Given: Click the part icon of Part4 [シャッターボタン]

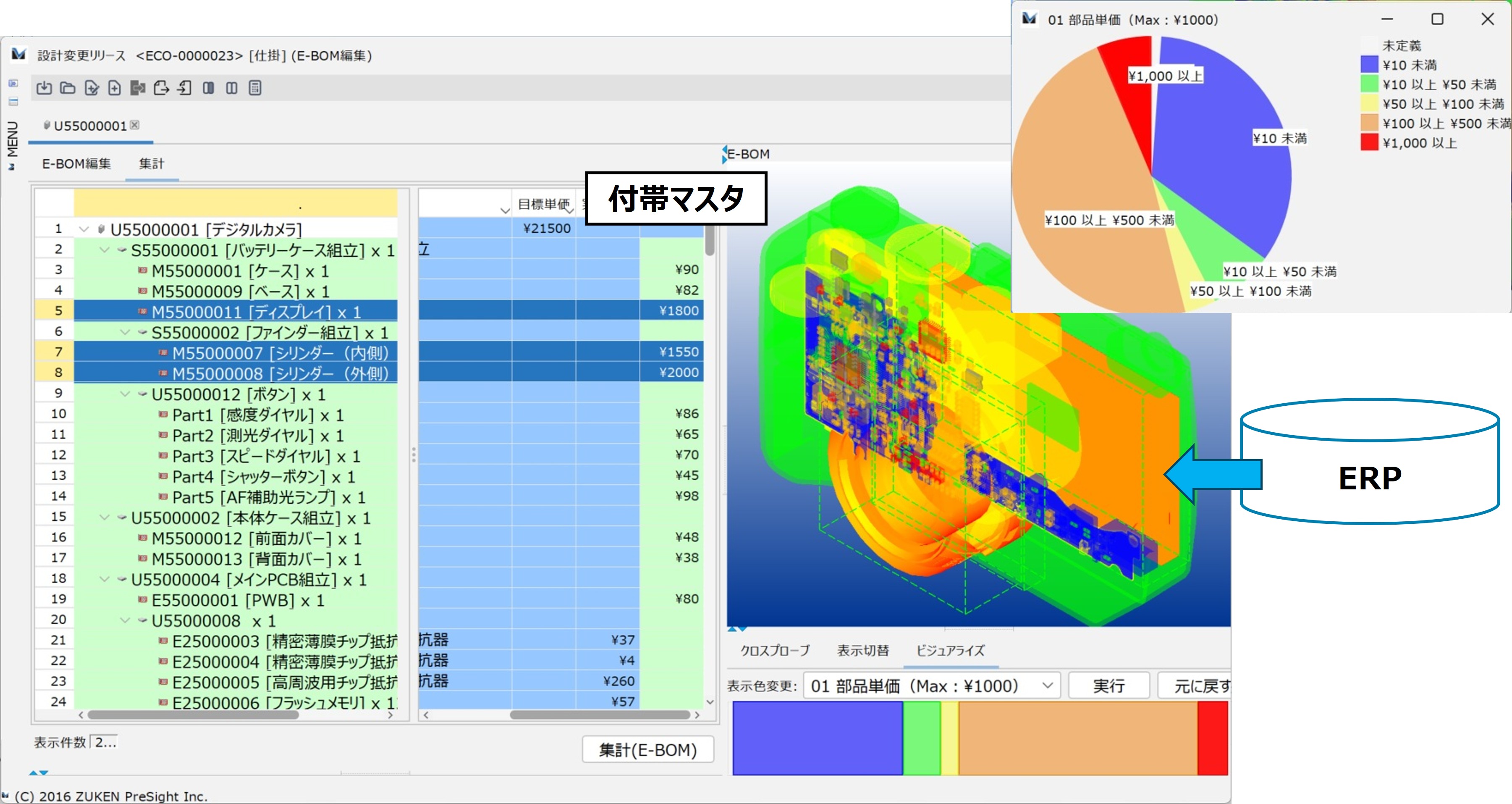Looking at the screenshot, I should (x=163, y=476).
